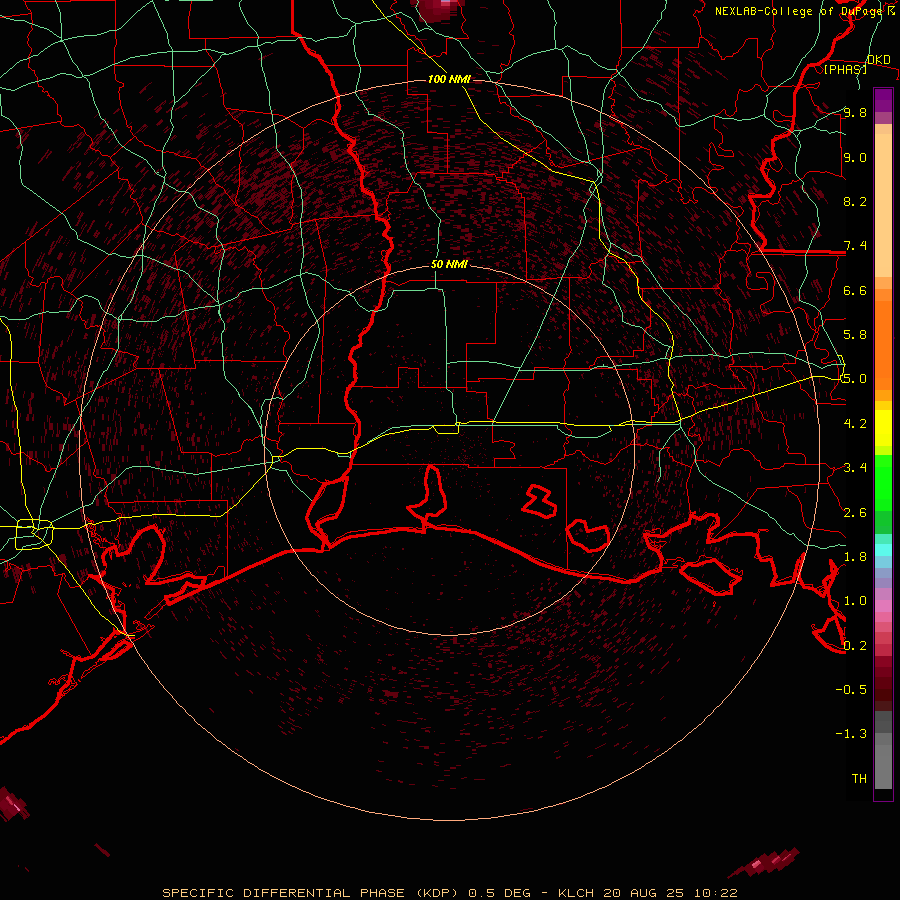Pick the dark maroon segment of the color bar
The width and height of the screenshot is (900, 900).
click(x=883, y=689)
